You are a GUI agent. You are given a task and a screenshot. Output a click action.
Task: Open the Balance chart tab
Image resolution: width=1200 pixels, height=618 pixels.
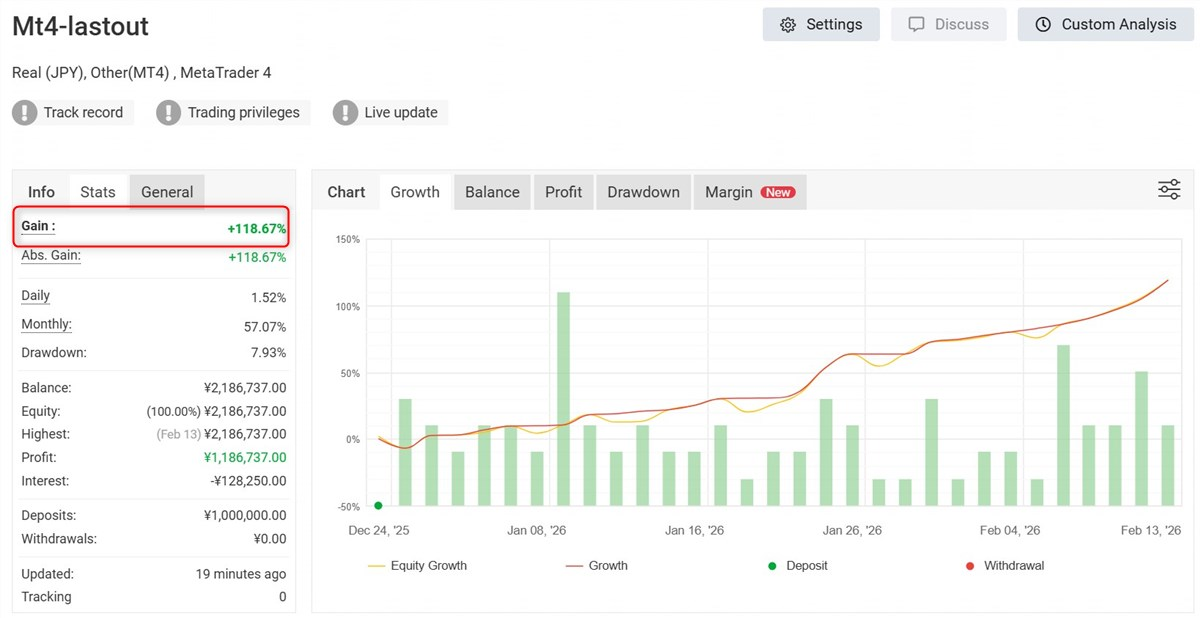492,192
